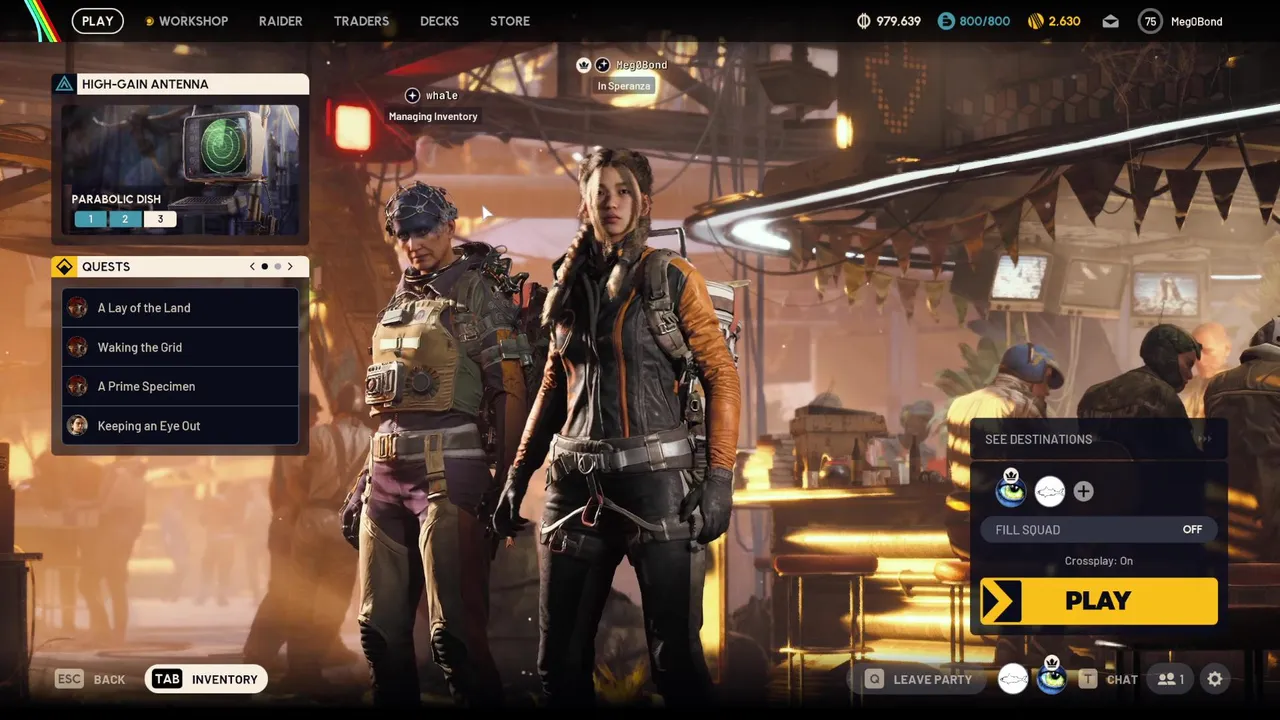Click the Managing Inventory status label
Viewport: 1280px width, 720px height.
click(433, 116)
